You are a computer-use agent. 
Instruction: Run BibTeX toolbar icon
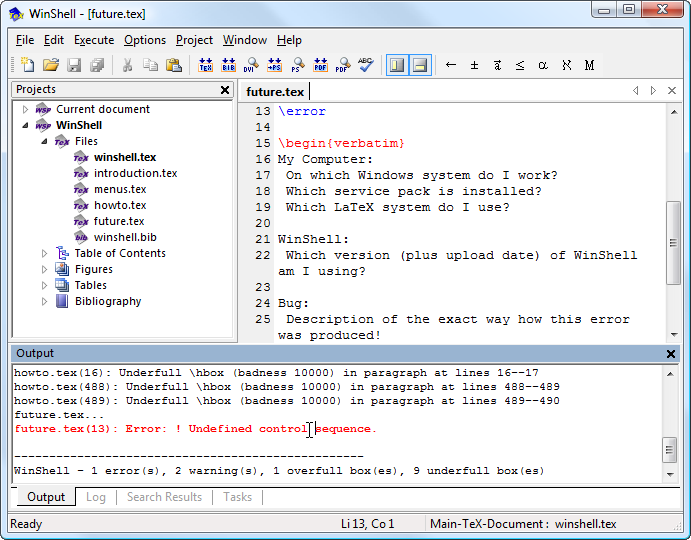coord(229,65)
